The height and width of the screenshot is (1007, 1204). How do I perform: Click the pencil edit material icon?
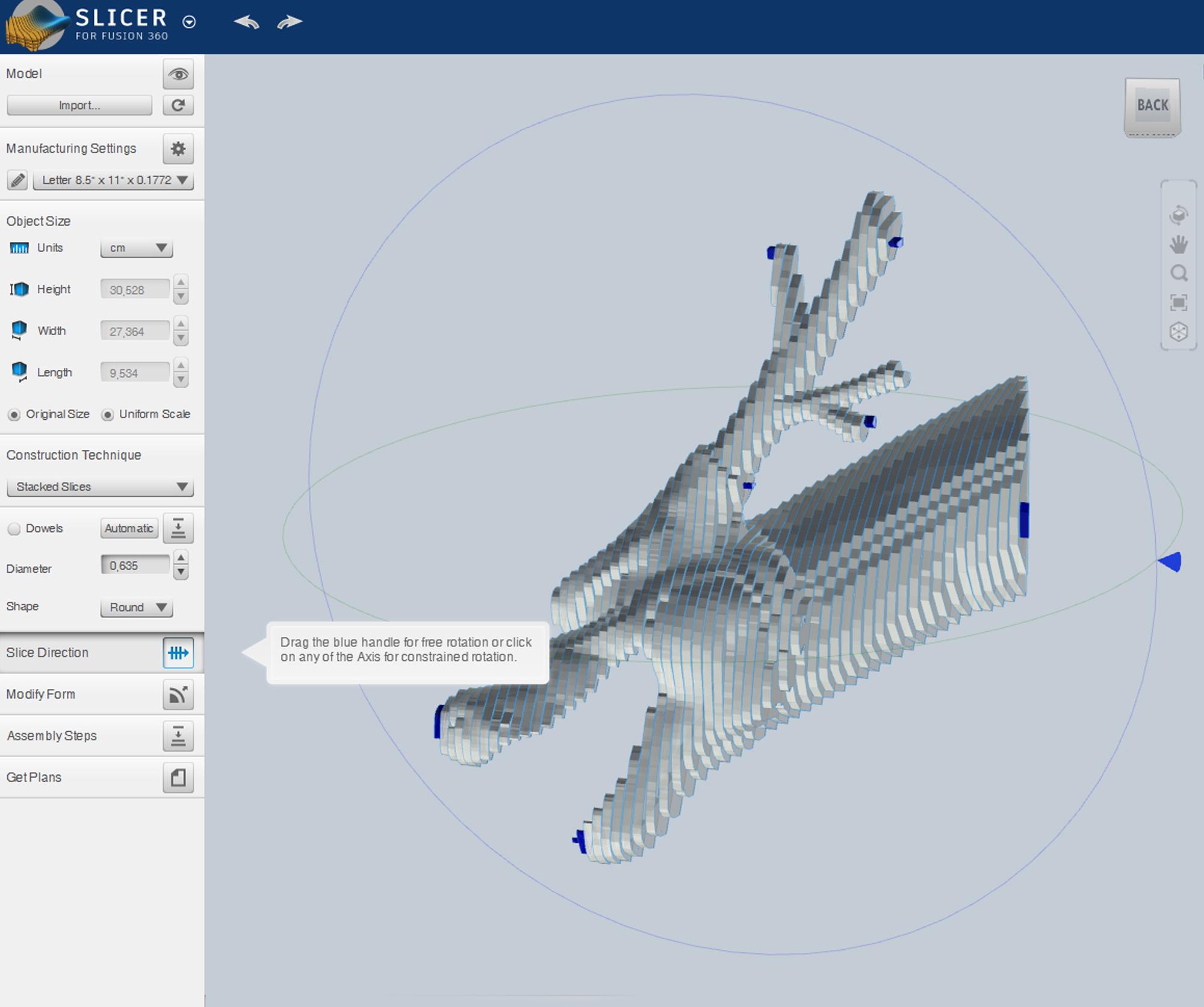point(17,180)
